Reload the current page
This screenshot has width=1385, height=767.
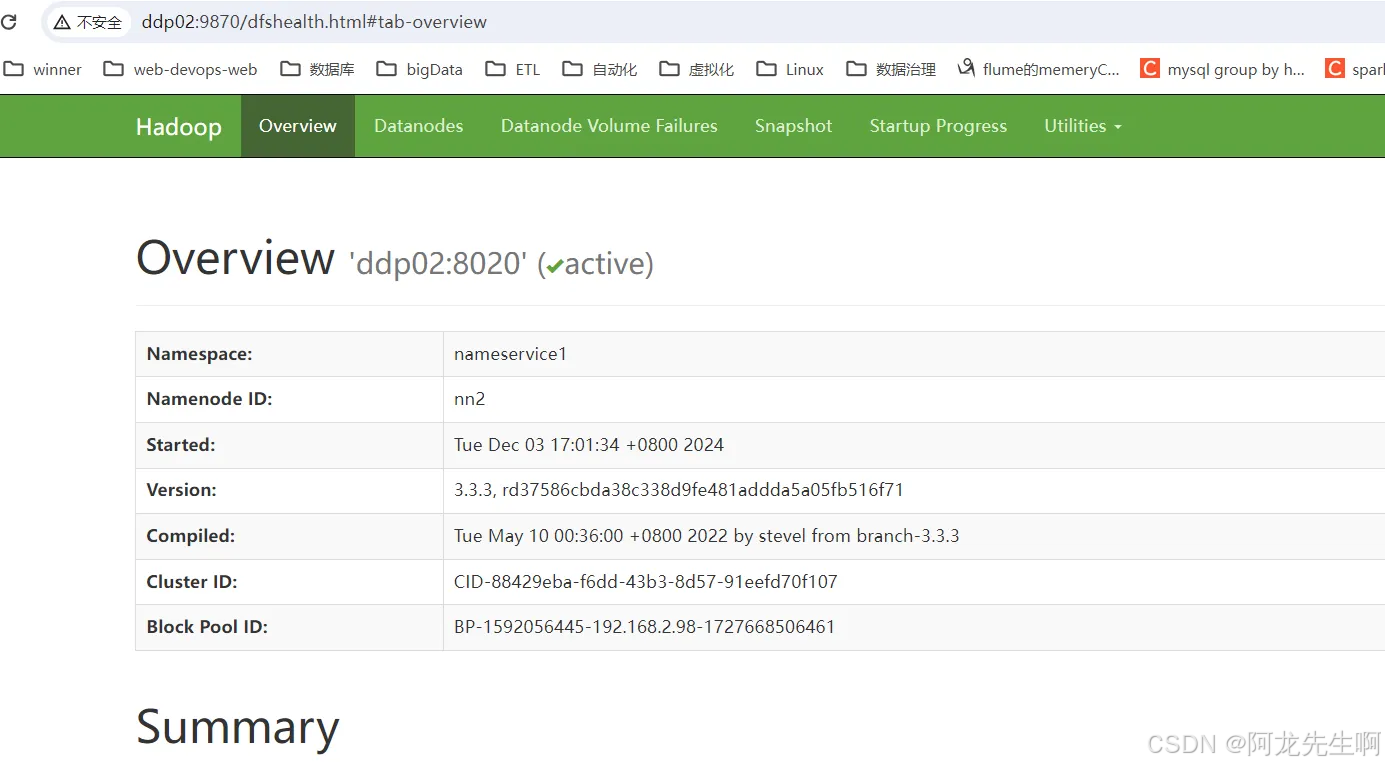tap(10, 22)
